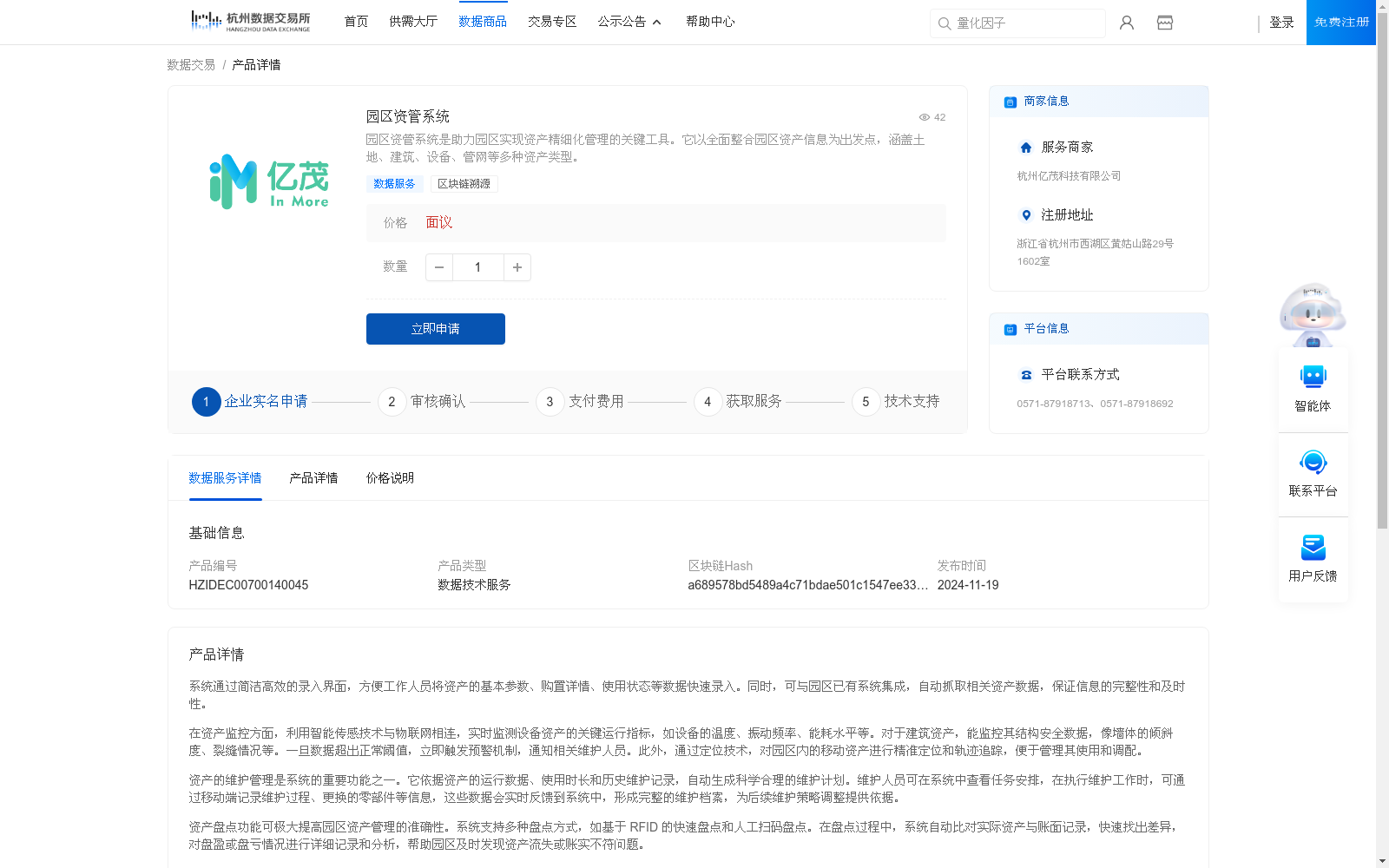Image resolution: width=1389 pixels, height=868 pixels.
Task: Click the platform phone numbers 0571-87918713
Action: click(x=1095, y=404)
